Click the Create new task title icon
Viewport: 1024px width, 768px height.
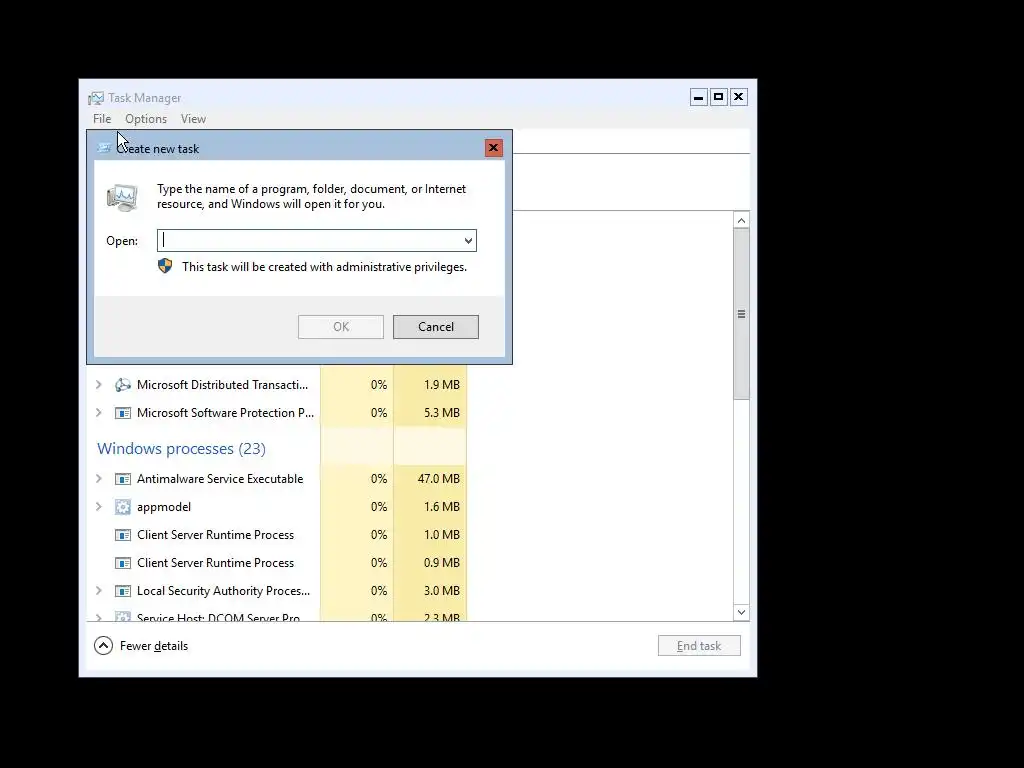coord(104,148)
